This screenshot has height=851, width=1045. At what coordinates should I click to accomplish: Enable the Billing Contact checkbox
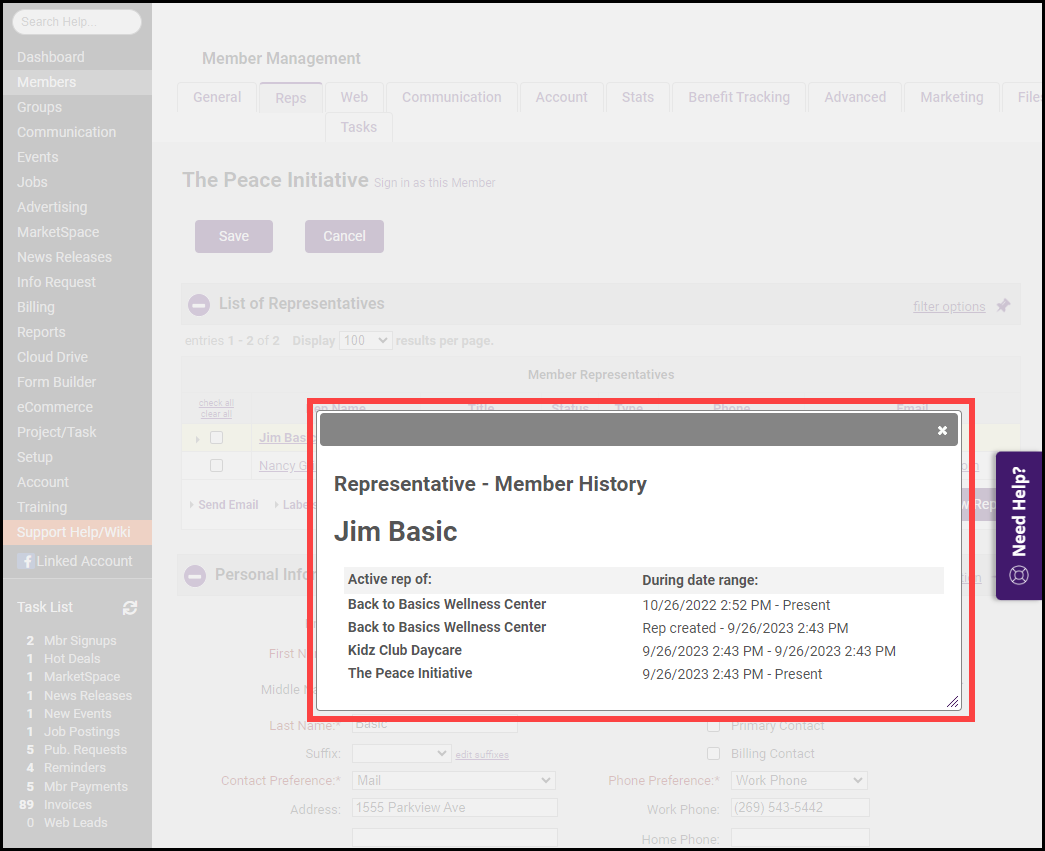(714, 753)
